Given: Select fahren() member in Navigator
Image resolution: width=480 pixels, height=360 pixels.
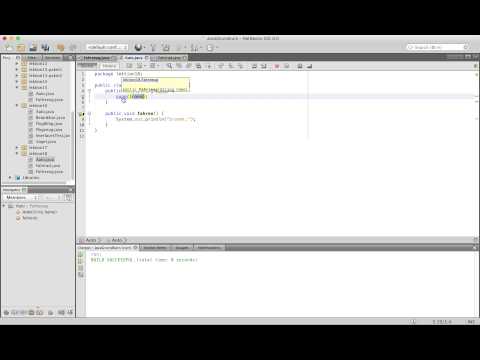Looking at the screenshot, I should (x=30, y=218).
